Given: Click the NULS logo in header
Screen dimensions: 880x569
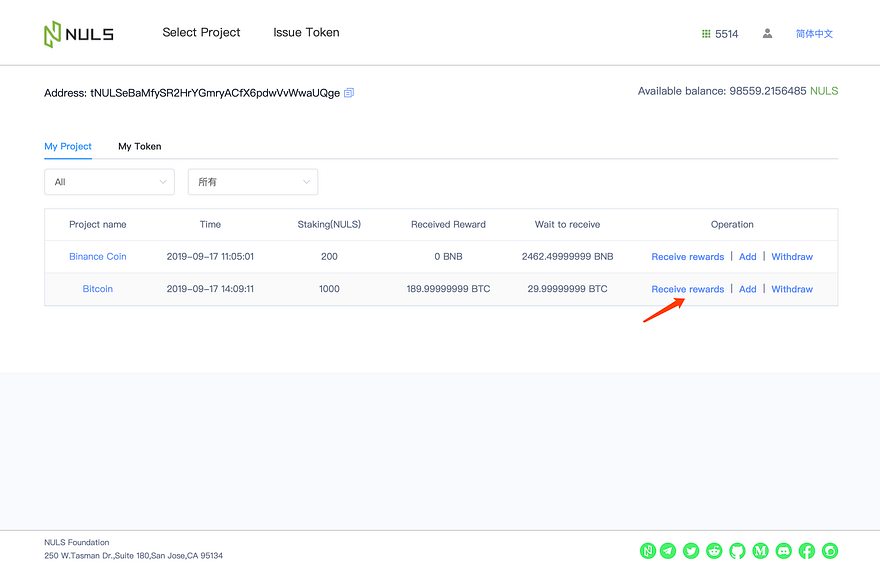Looking at the screenshot, I should pyautogui.click(x=79, y=34).
